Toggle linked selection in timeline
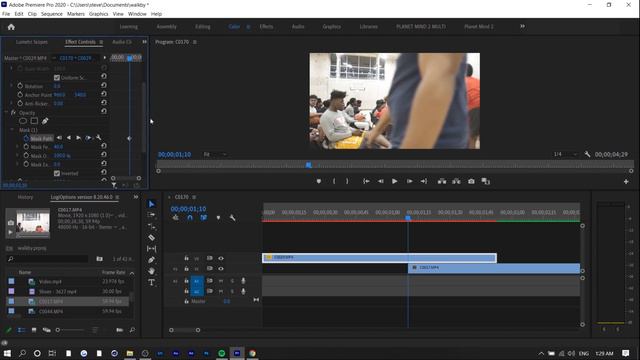 (204, 218)
